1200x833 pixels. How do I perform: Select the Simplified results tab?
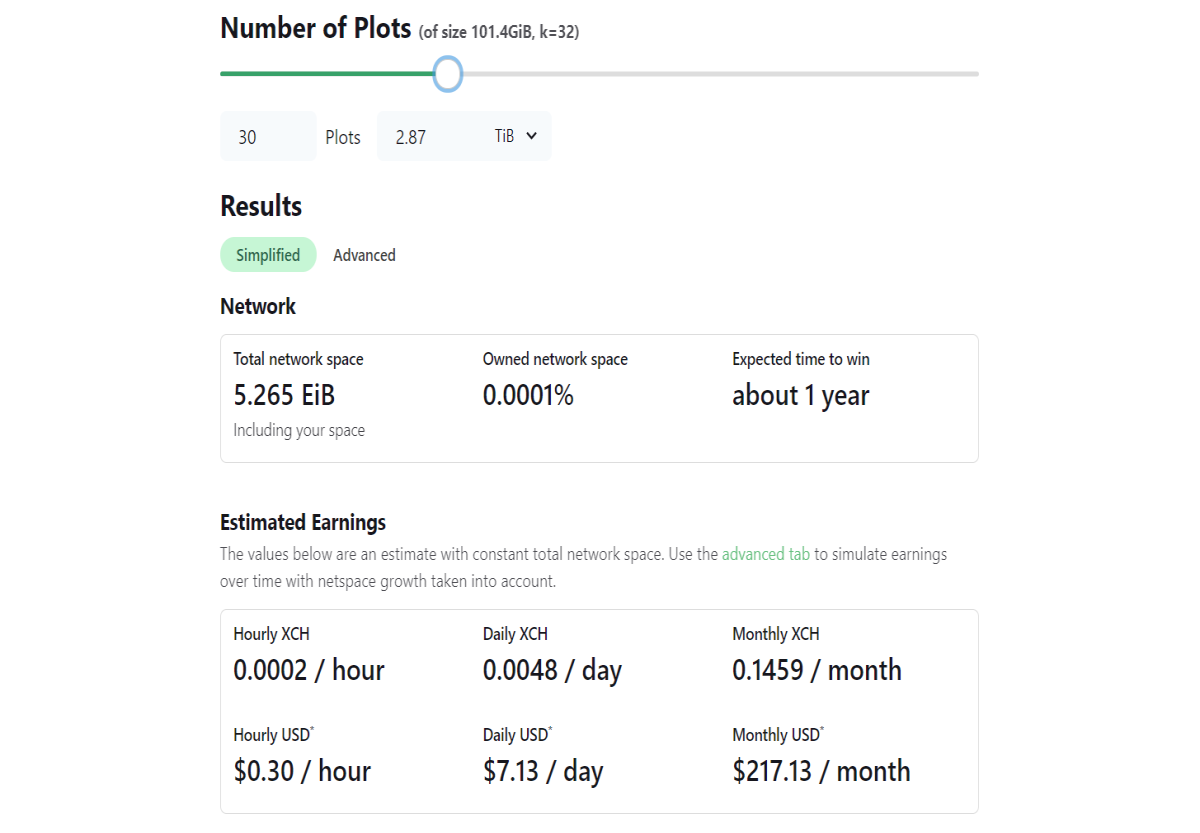point(268,255)
